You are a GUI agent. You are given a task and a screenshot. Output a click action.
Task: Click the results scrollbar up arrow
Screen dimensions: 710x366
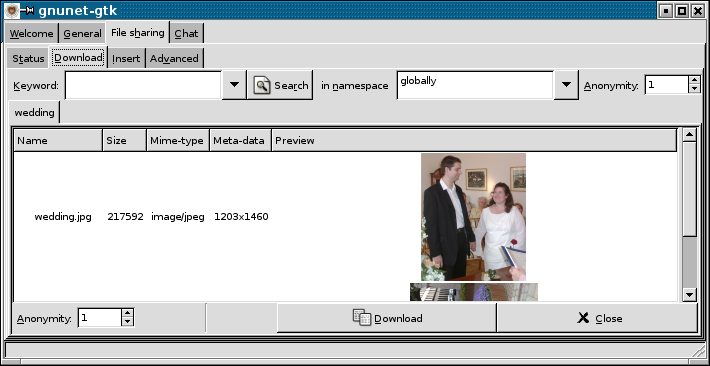tap(689, 135)
